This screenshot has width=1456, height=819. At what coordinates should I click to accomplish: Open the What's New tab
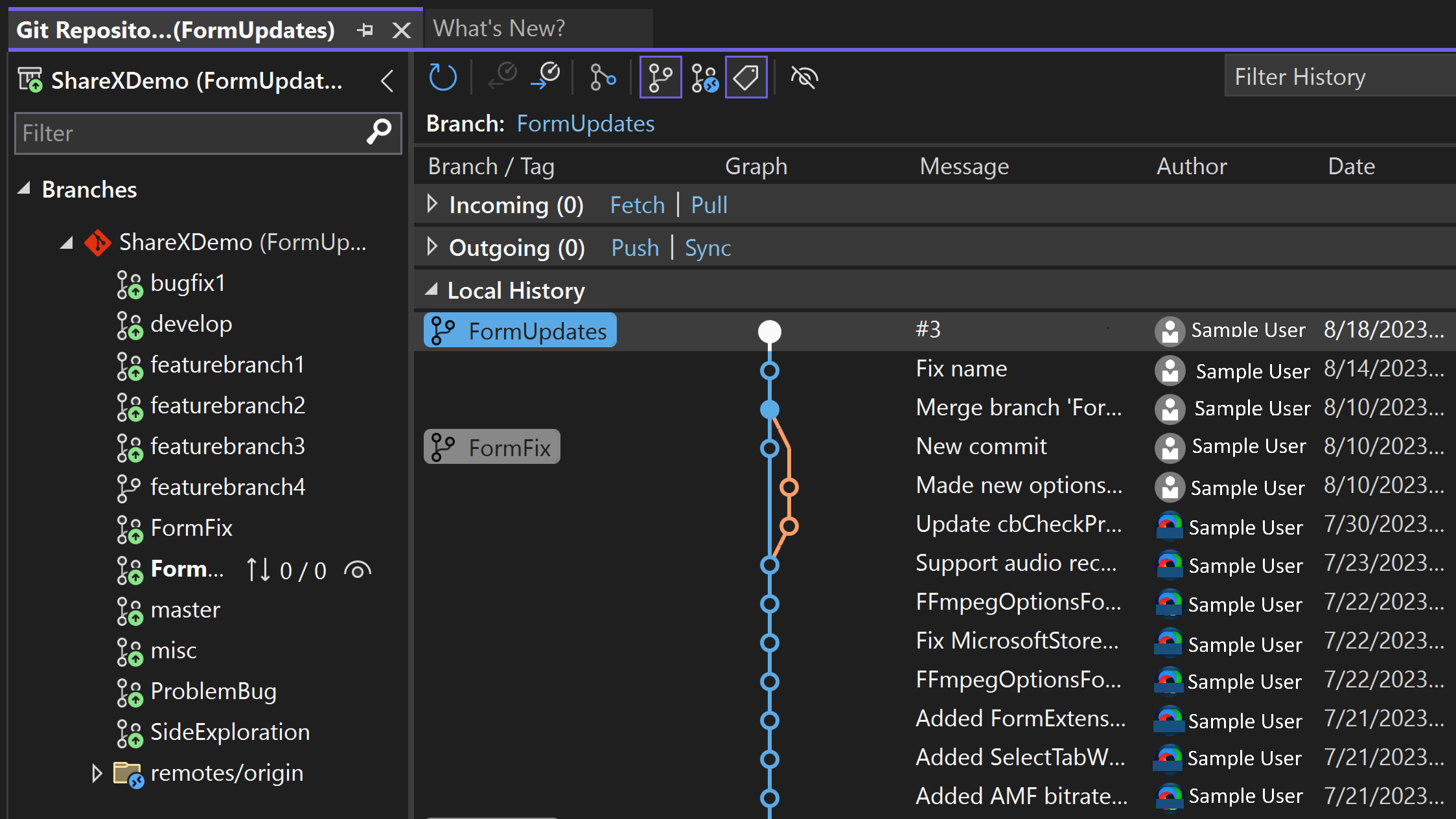coord(500,27)
